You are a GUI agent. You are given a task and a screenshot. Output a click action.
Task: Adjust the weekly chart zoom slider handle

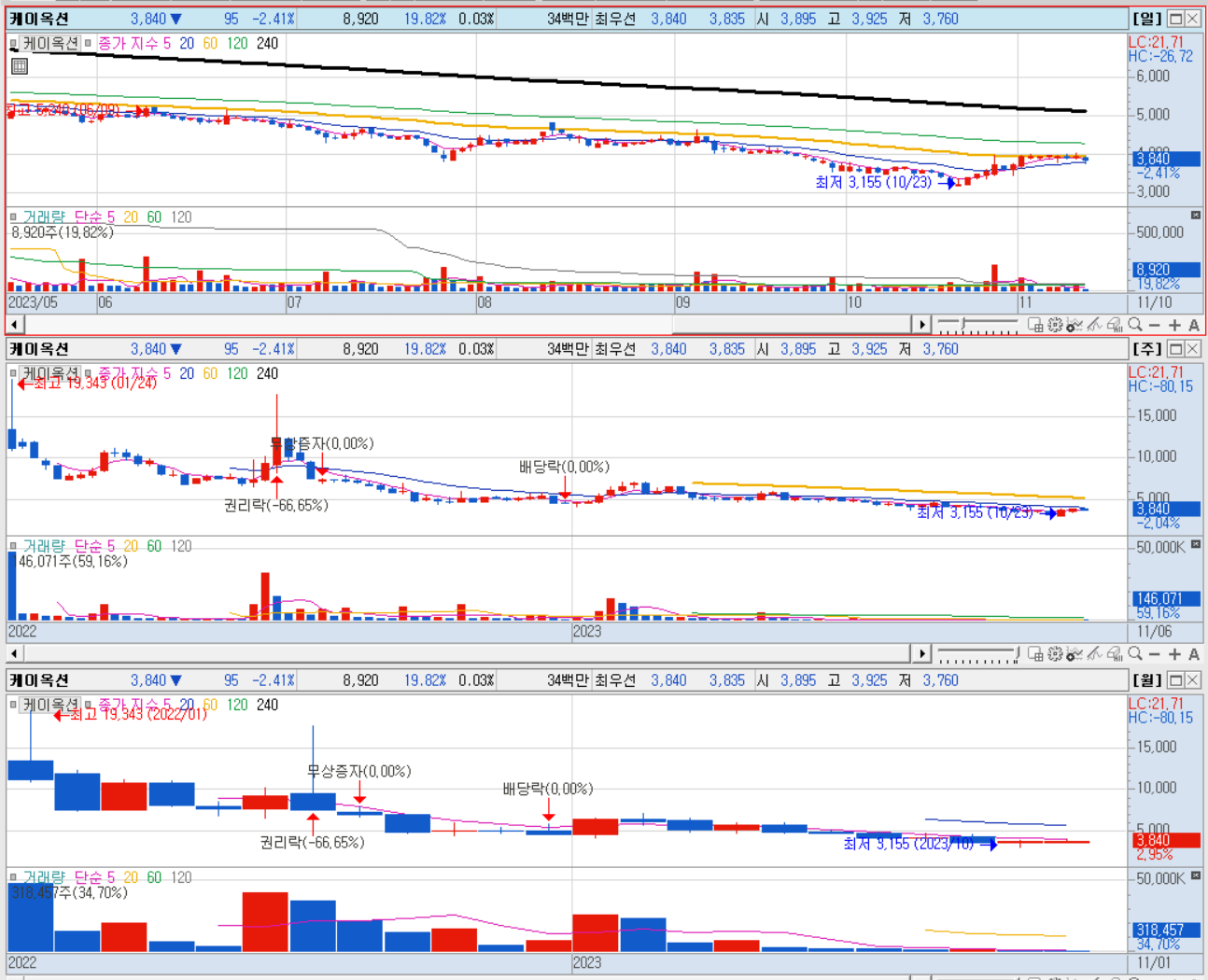pyautogui.click(x=1017, y=653)
